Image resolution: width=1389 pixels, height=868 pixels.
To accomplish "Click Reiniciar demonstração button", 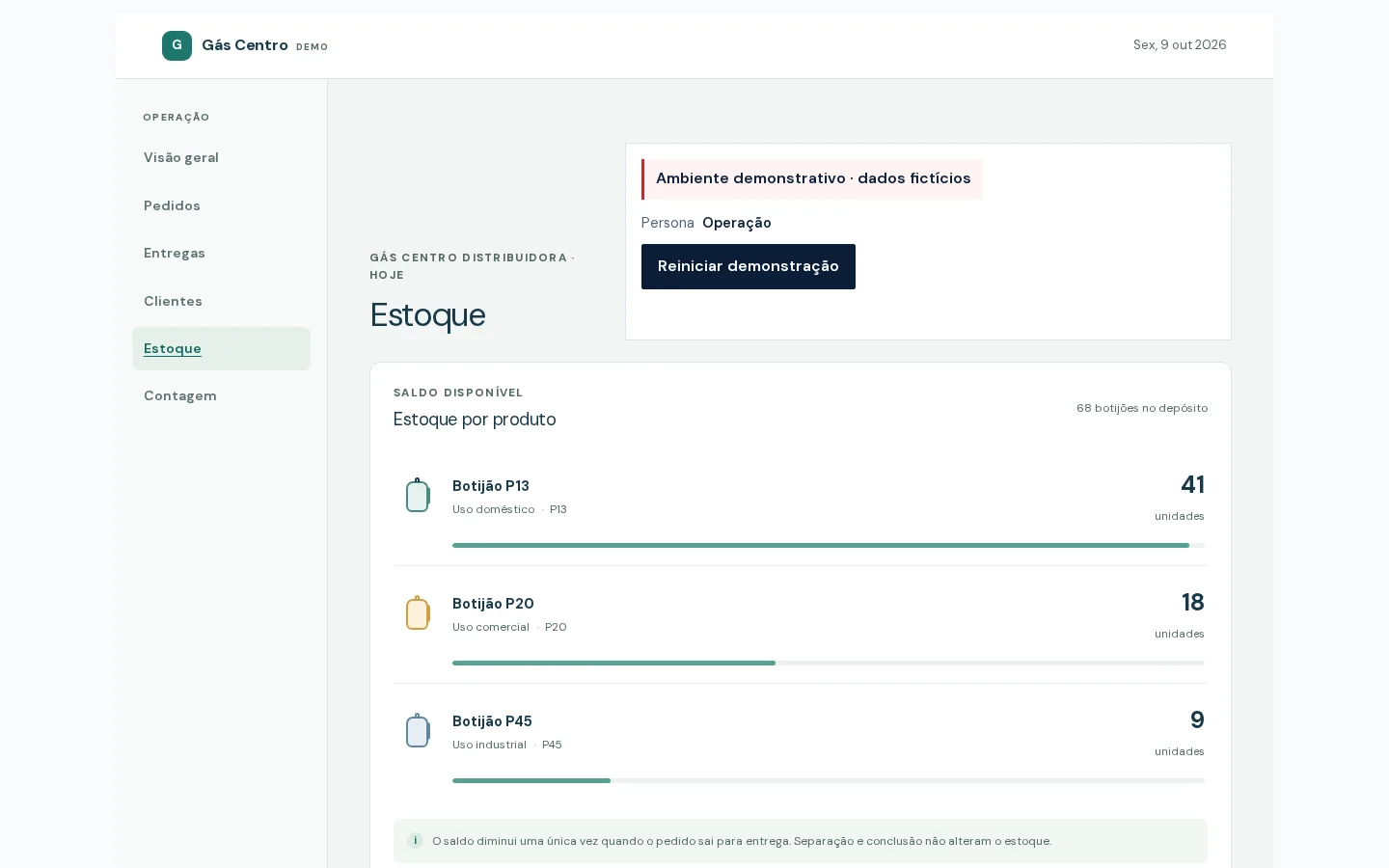I will pyautogui.click(x=749, y=266).
